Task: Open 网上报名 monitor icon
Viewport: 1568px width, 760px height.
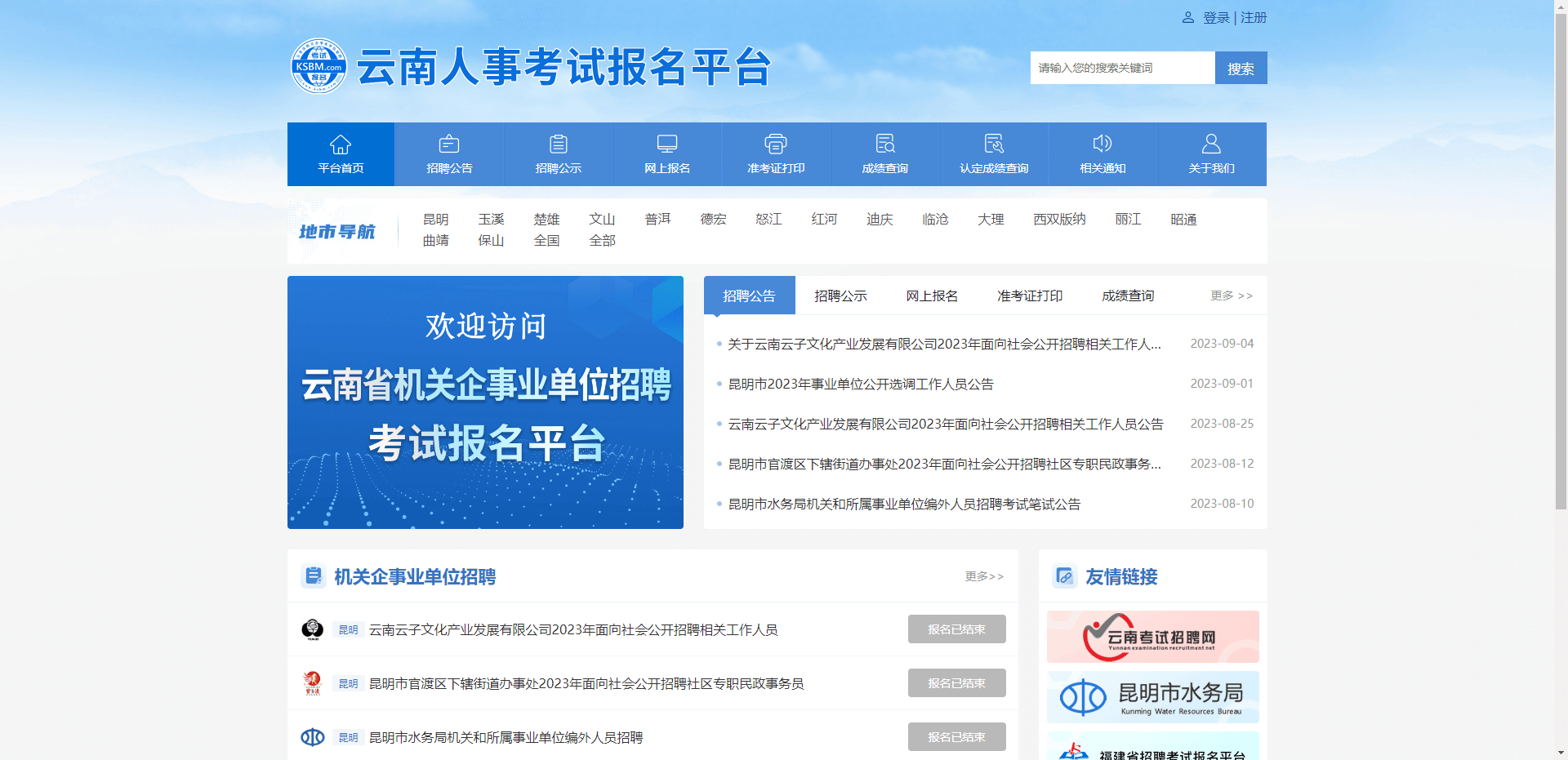Action: click(667, 144)
